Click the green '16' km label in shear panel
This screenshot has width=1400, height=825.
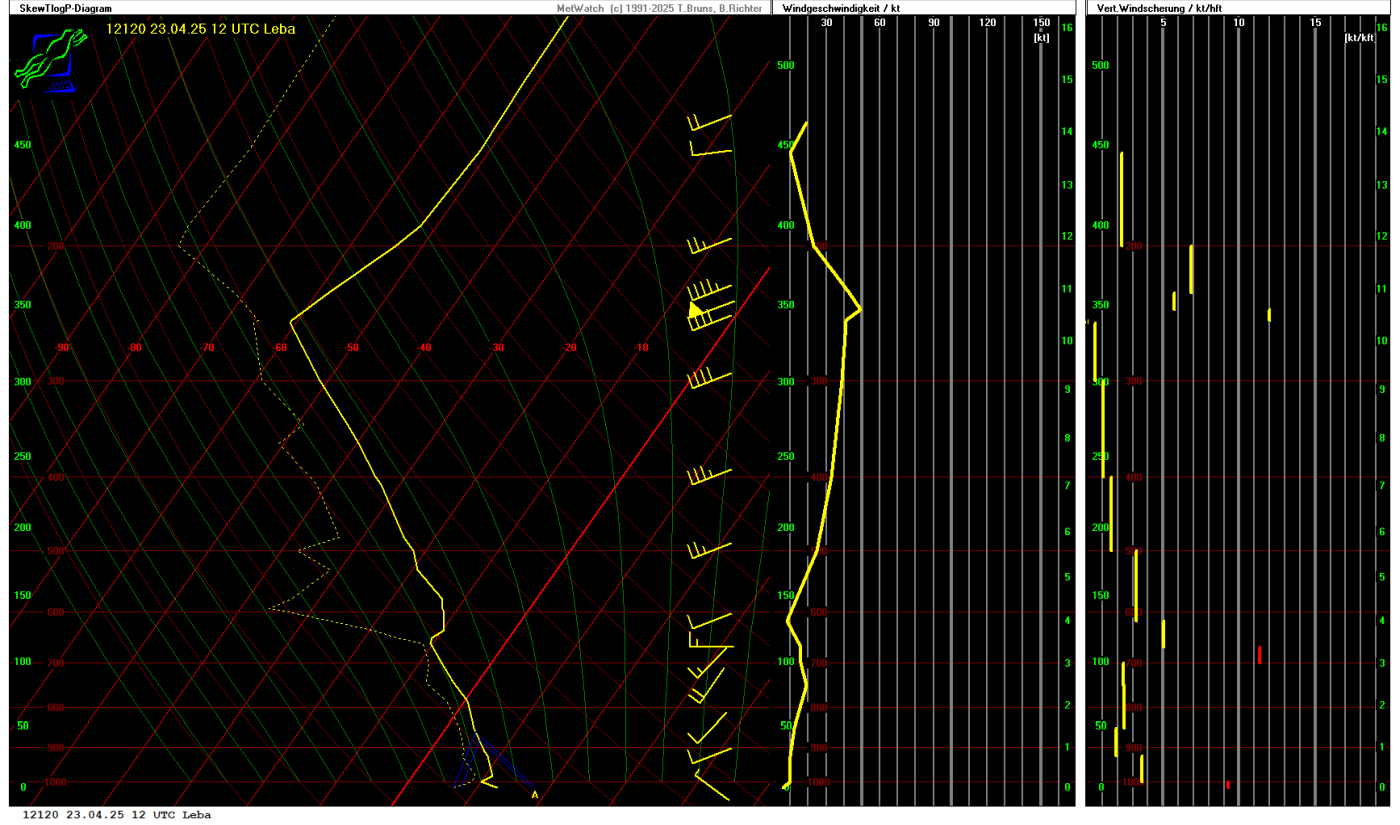click(x=1381, y=27)
